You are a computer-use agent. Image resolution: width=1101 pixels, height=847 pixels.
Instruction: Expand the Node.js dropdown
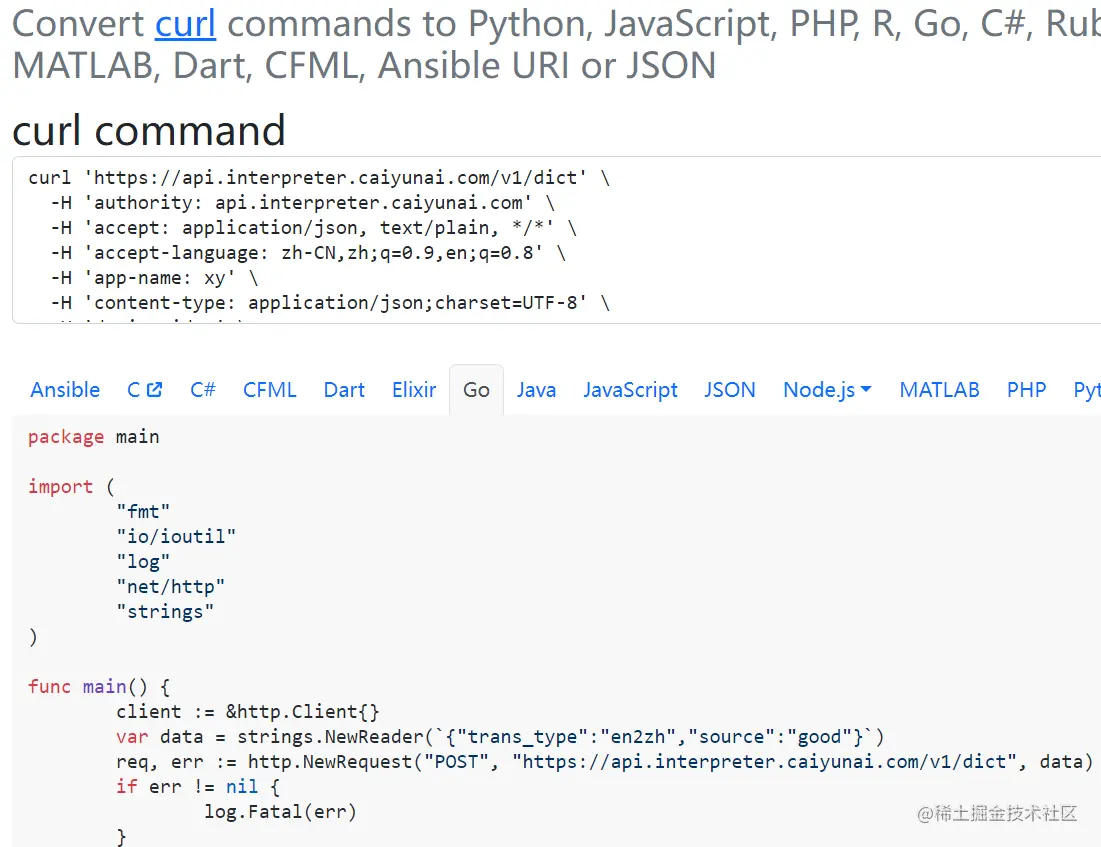[827, 390]
